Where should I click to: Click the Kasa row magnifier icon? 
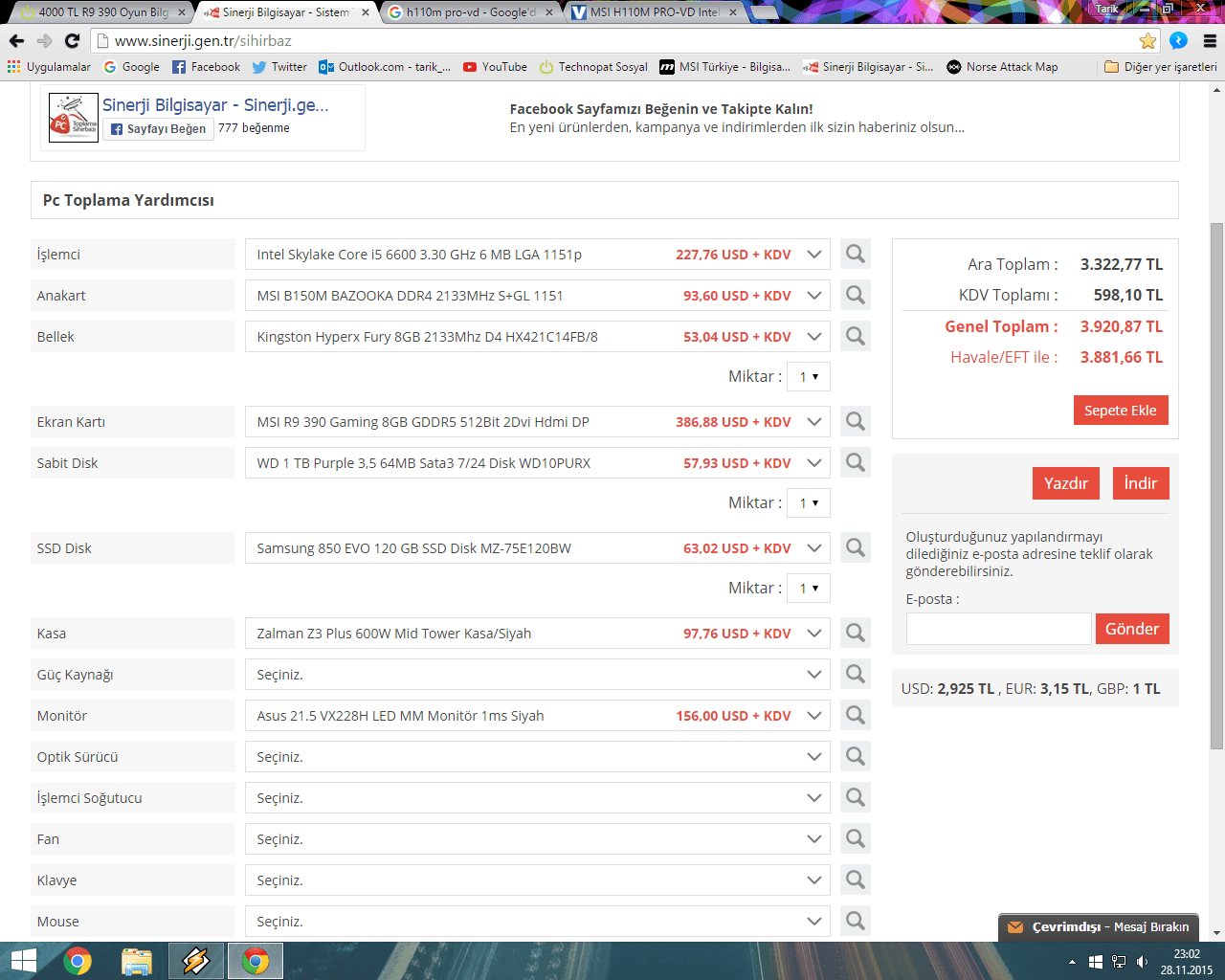pyautogui.click(x=856, y=633)
